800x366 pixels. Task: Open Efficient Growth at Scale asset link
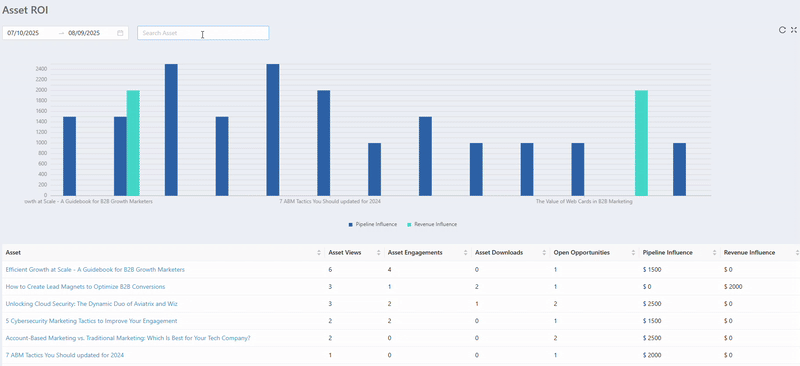95,270
